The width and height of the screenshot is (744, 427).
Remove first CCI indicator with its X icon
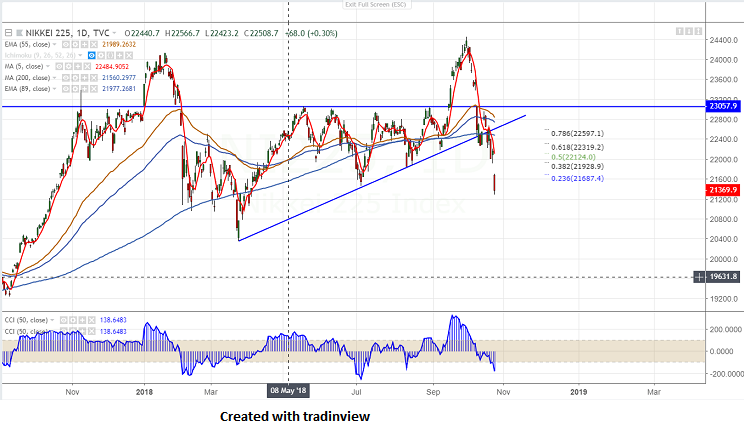(x=92, y=320)
